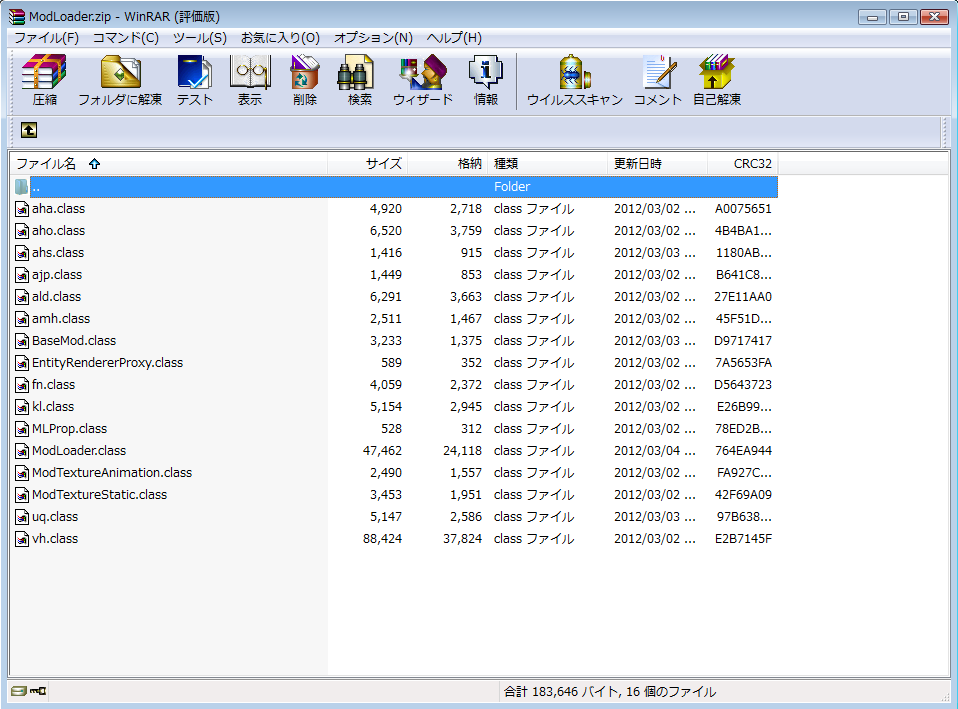Image resolution: width=958 pixels, height=709 pixels.
Task: Open the 表示 view file tool
Action: pos(250,80)
